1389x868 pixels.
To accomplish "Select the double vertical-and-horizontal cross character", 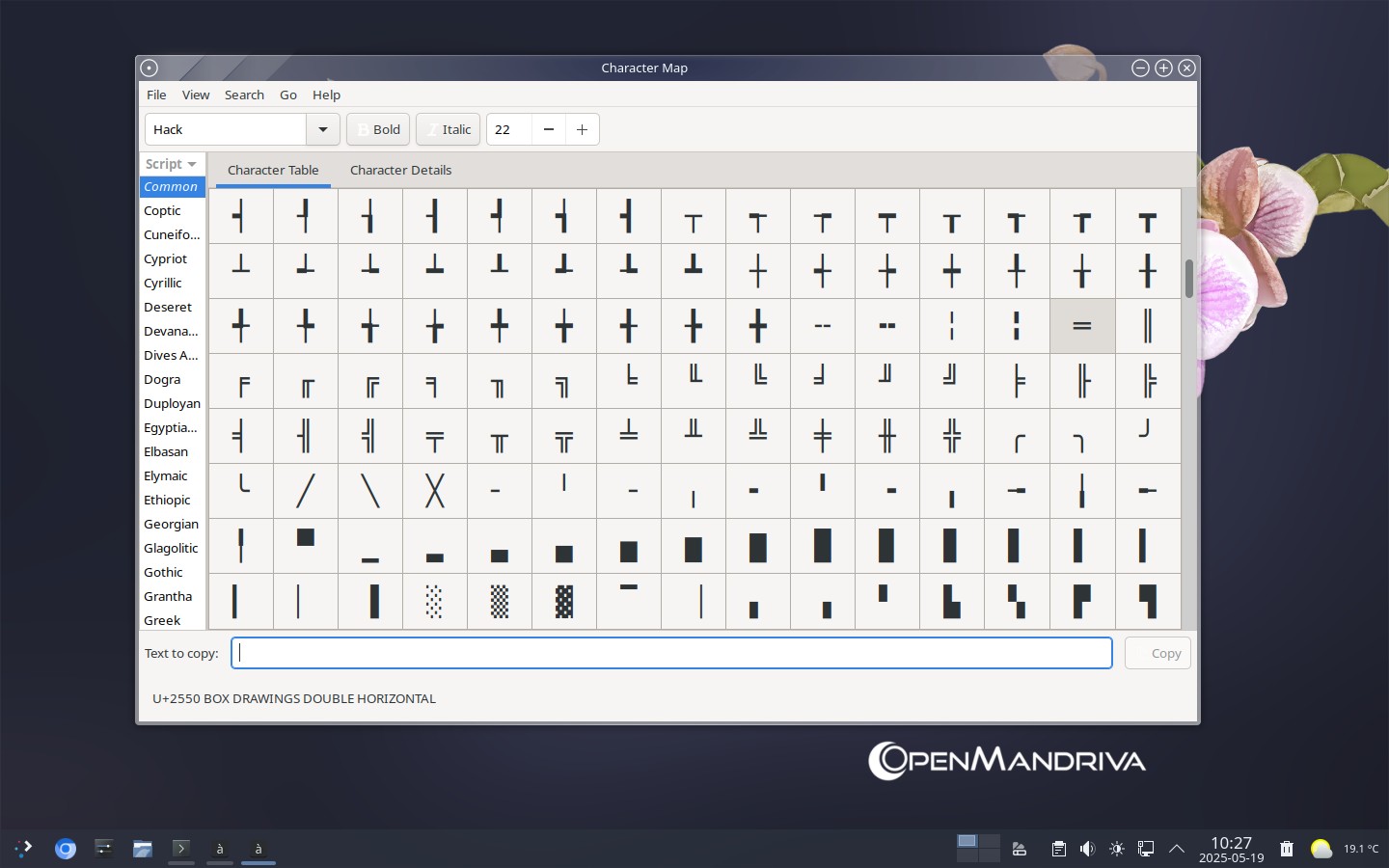I will click(952, 436).
